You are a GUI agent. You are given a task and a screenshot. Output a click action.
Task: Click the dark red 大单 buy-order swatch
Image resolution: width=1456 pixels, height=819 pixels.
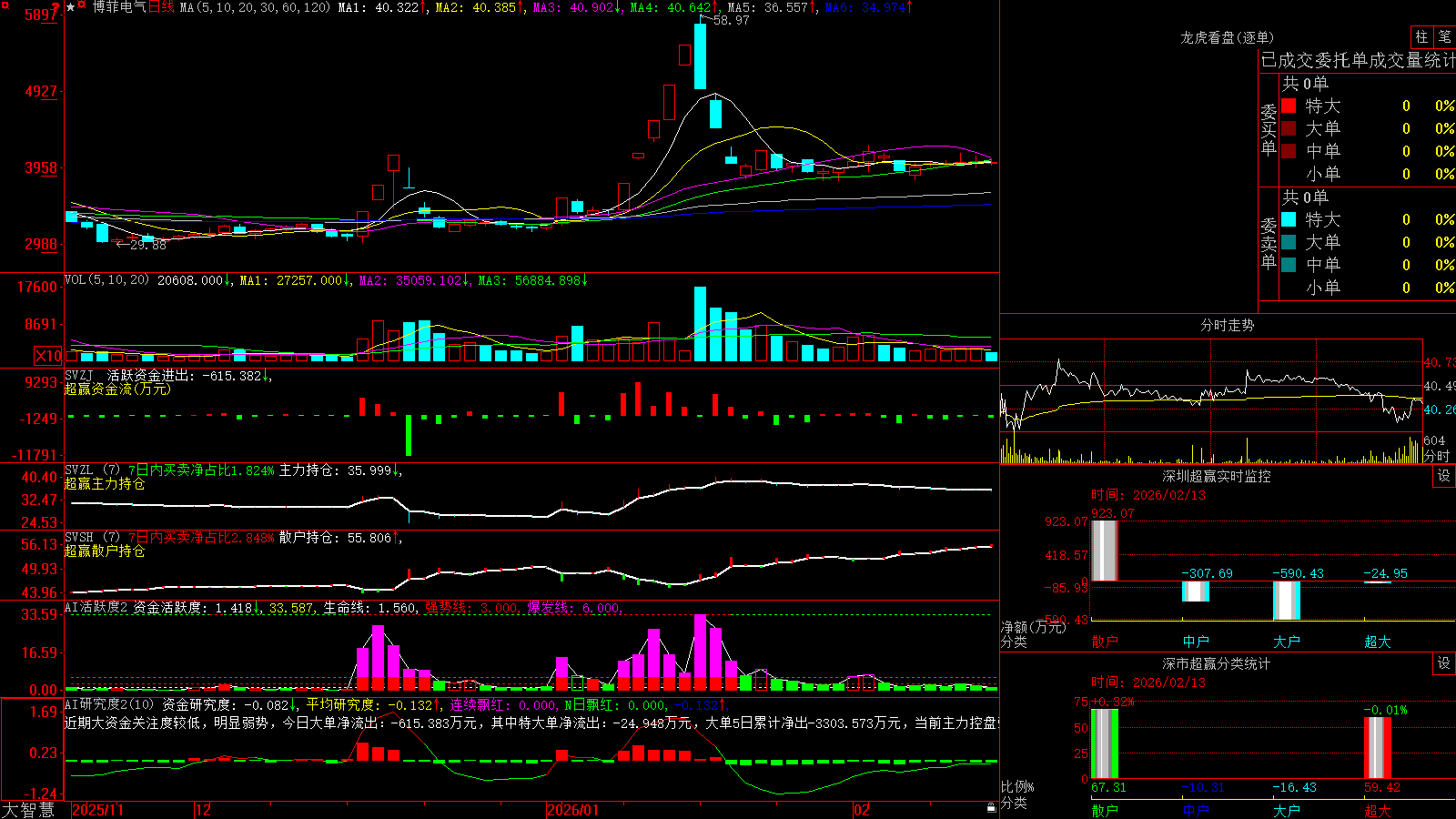(1289, 128)
